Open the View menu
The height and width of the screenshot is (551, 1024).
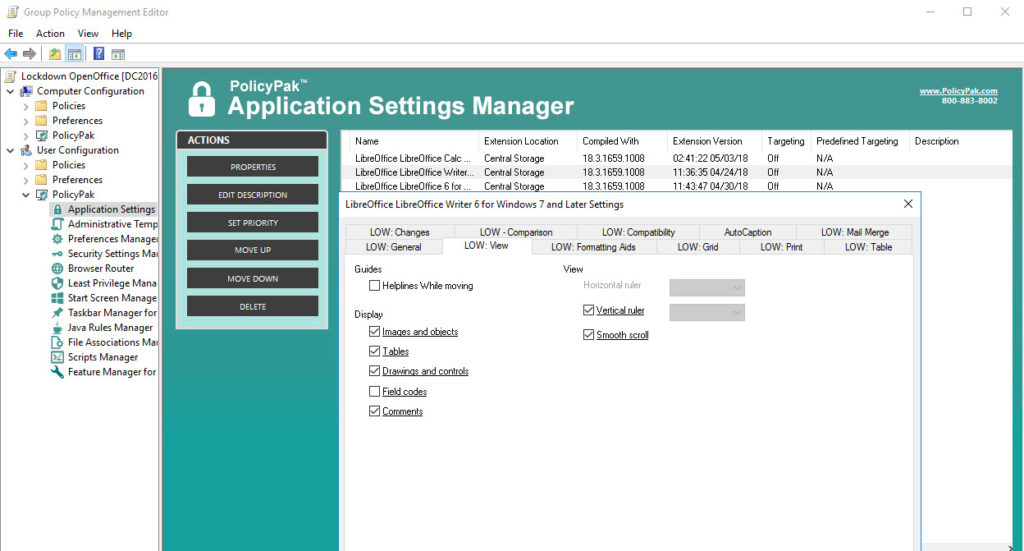pos(88,33)
